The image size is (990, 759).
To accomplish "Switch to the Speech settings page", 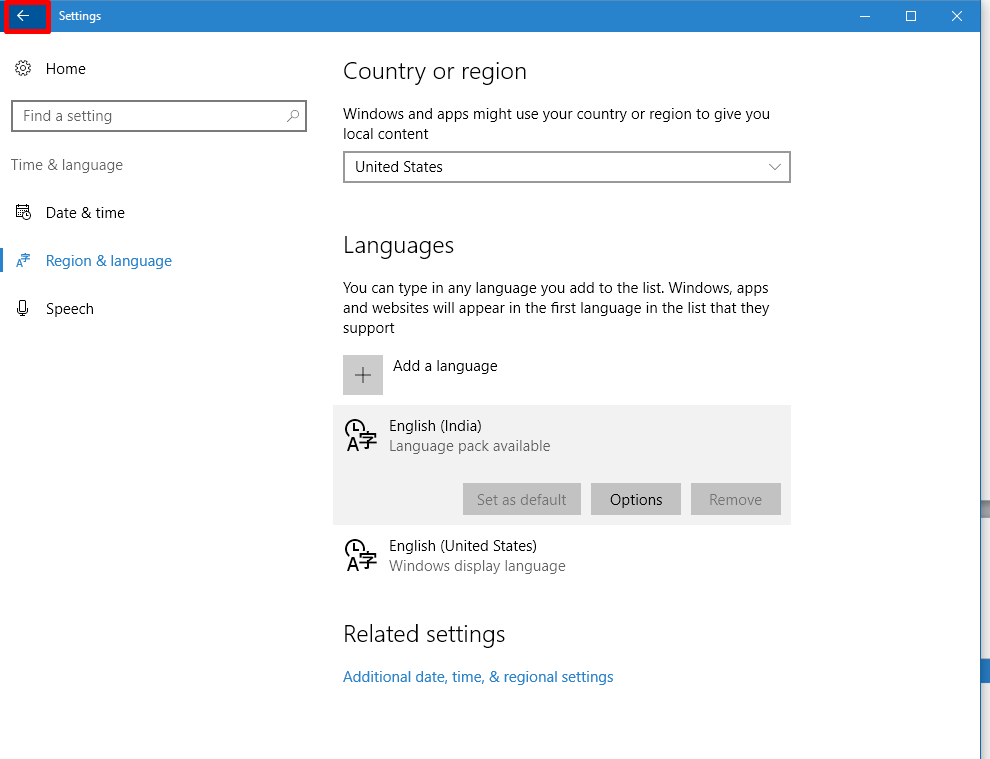I will point(70,309).
